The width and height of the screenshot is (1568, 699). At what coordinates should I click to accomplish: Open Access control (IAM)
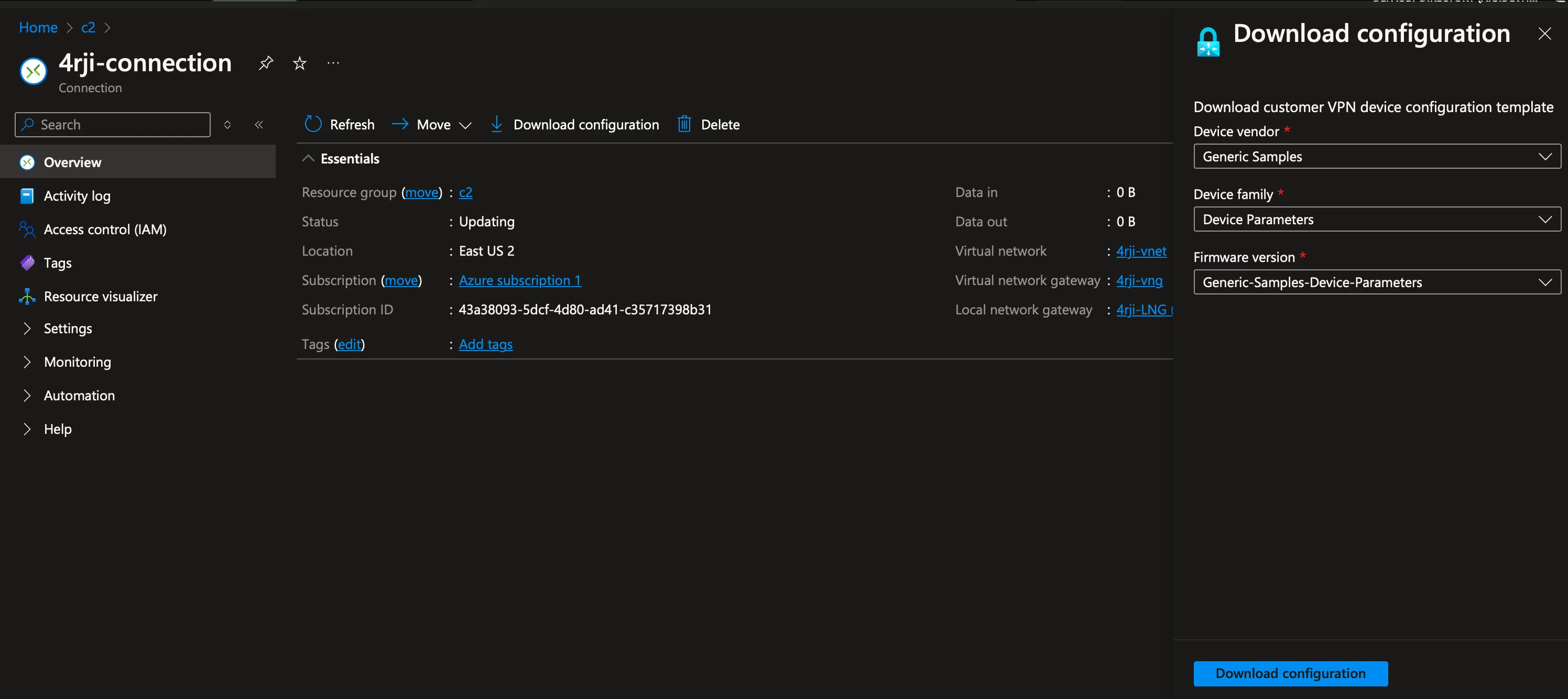pos(105,230)
